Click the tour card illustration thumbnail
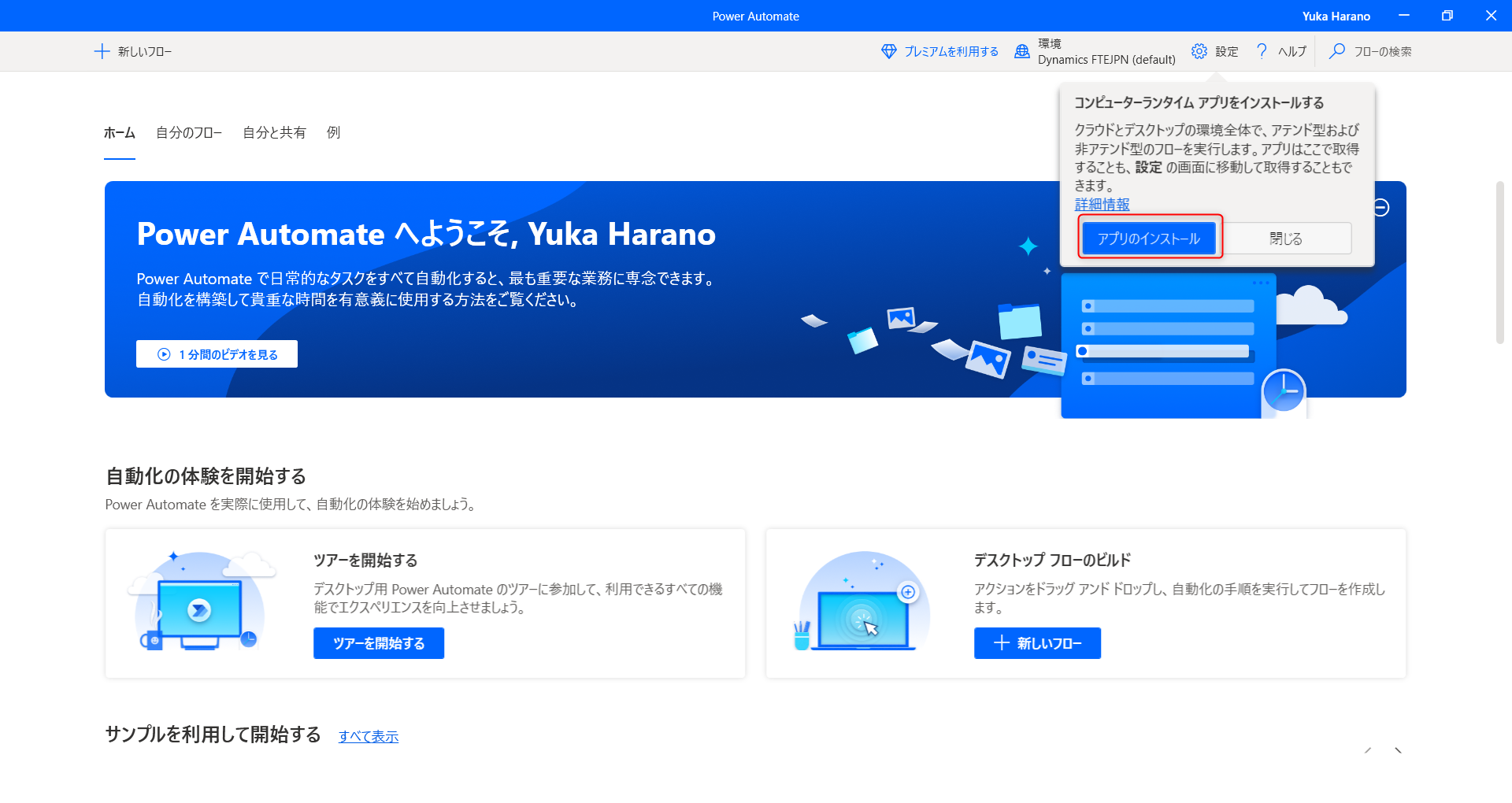 (202, 602)
